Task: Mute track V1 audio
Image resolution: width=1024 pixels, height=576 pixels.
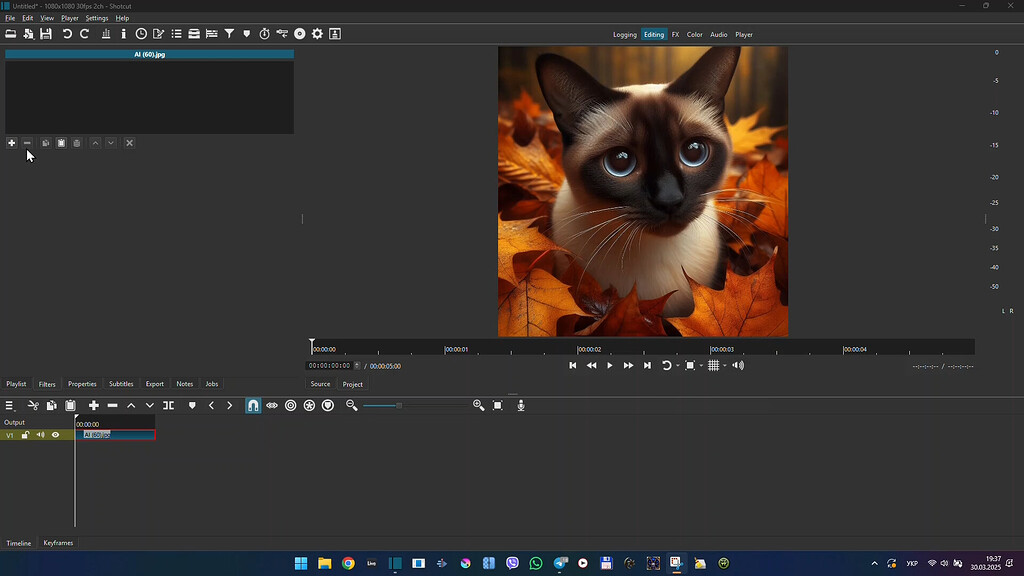Action: click(40, 435)
